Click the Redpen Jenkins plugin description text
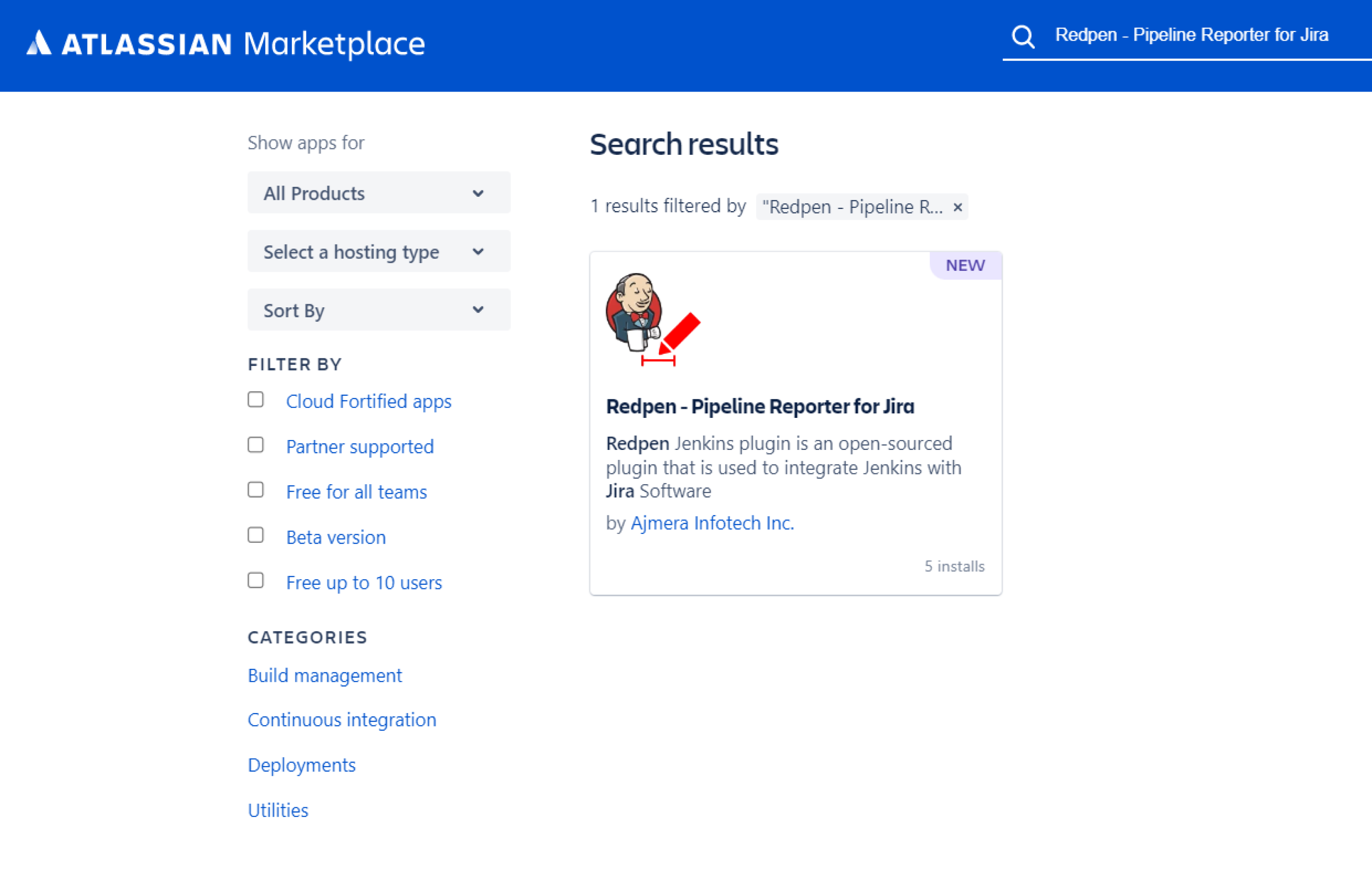Image resolution: width=1372 pixels, height=880 pixels. (x=784, y=467)
